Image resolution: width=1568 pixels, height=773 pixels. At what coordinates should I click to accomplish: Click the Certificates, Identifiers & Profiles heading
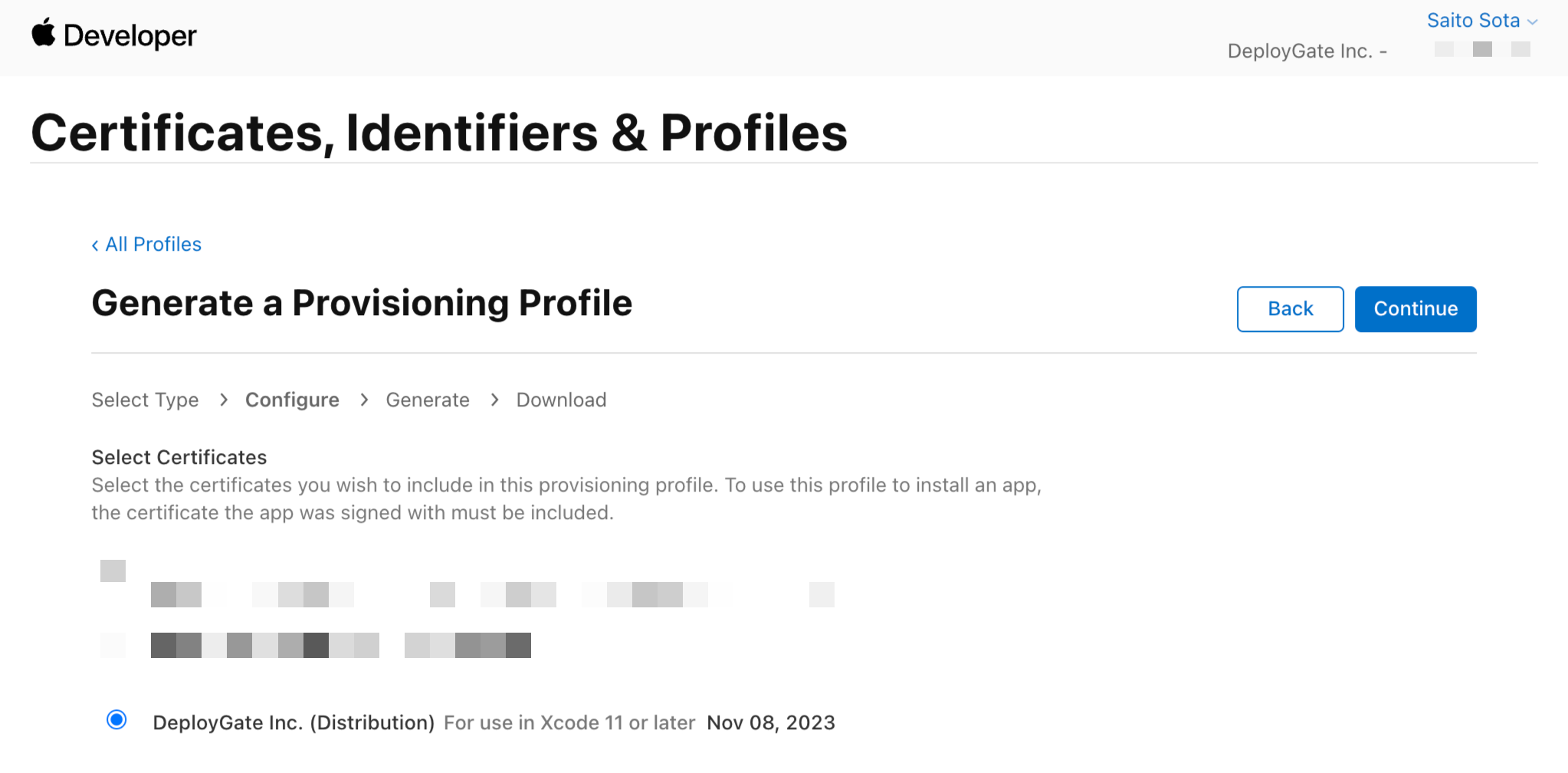click(x=439, y=131)
